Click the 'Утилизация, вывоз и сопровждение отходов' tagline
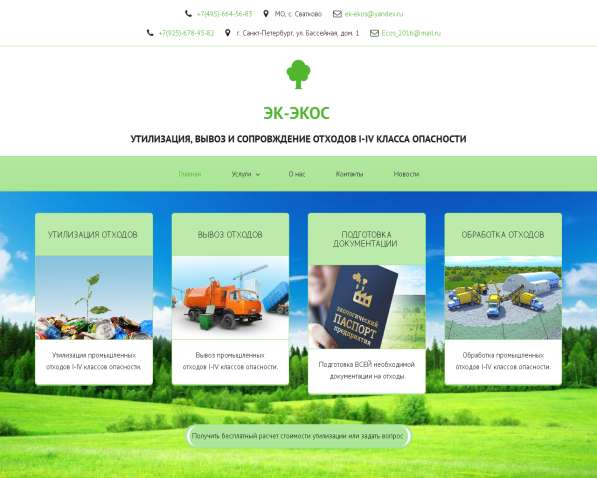Viewport: 597px width, 478px height. tap(298, 139)
